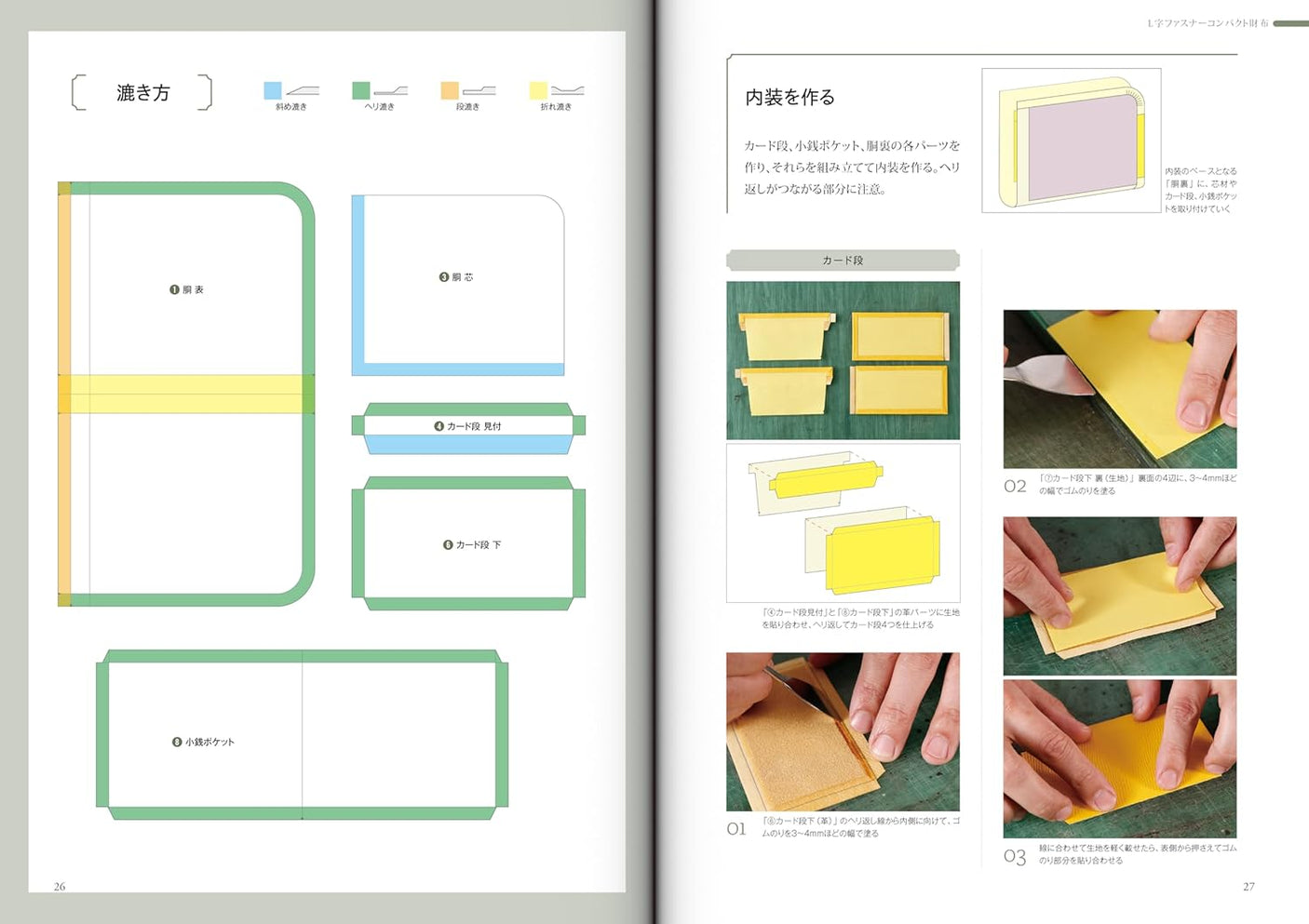
Task: Click the skiving profile diagram beside 段漉き
Action: [478, 90]
